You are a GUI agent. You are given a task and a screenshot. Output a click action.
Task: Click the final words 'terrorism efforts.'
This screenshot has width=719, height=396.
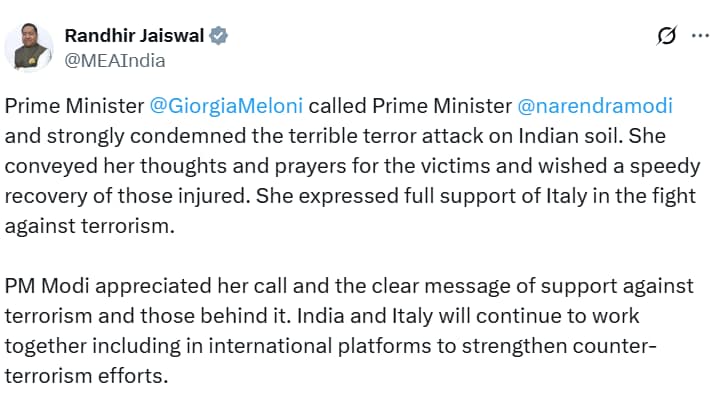(87, 376)
